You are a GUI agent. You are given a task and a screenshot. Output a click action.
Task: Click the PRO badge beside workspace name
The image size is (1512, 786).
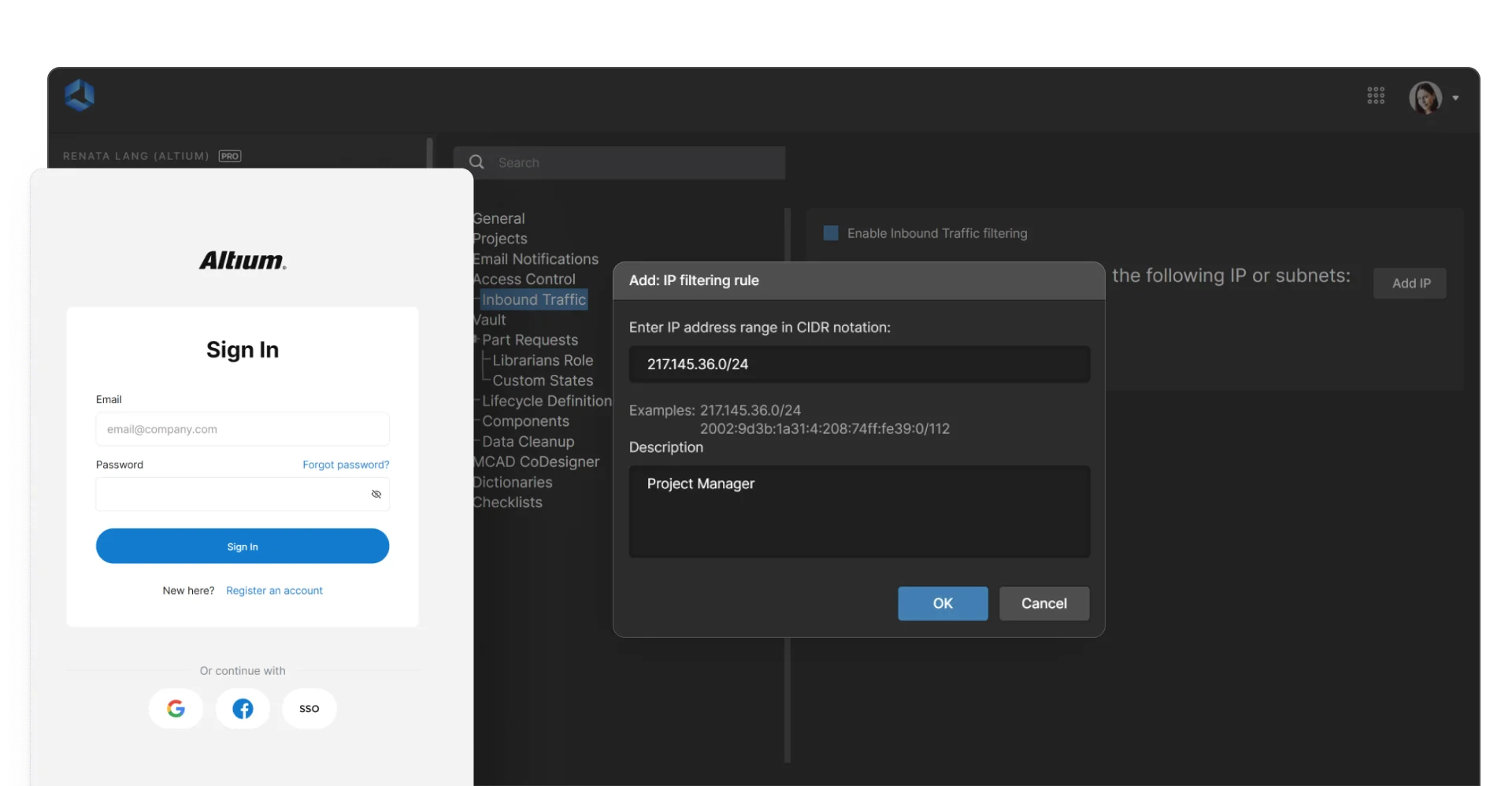pos(230,156)
